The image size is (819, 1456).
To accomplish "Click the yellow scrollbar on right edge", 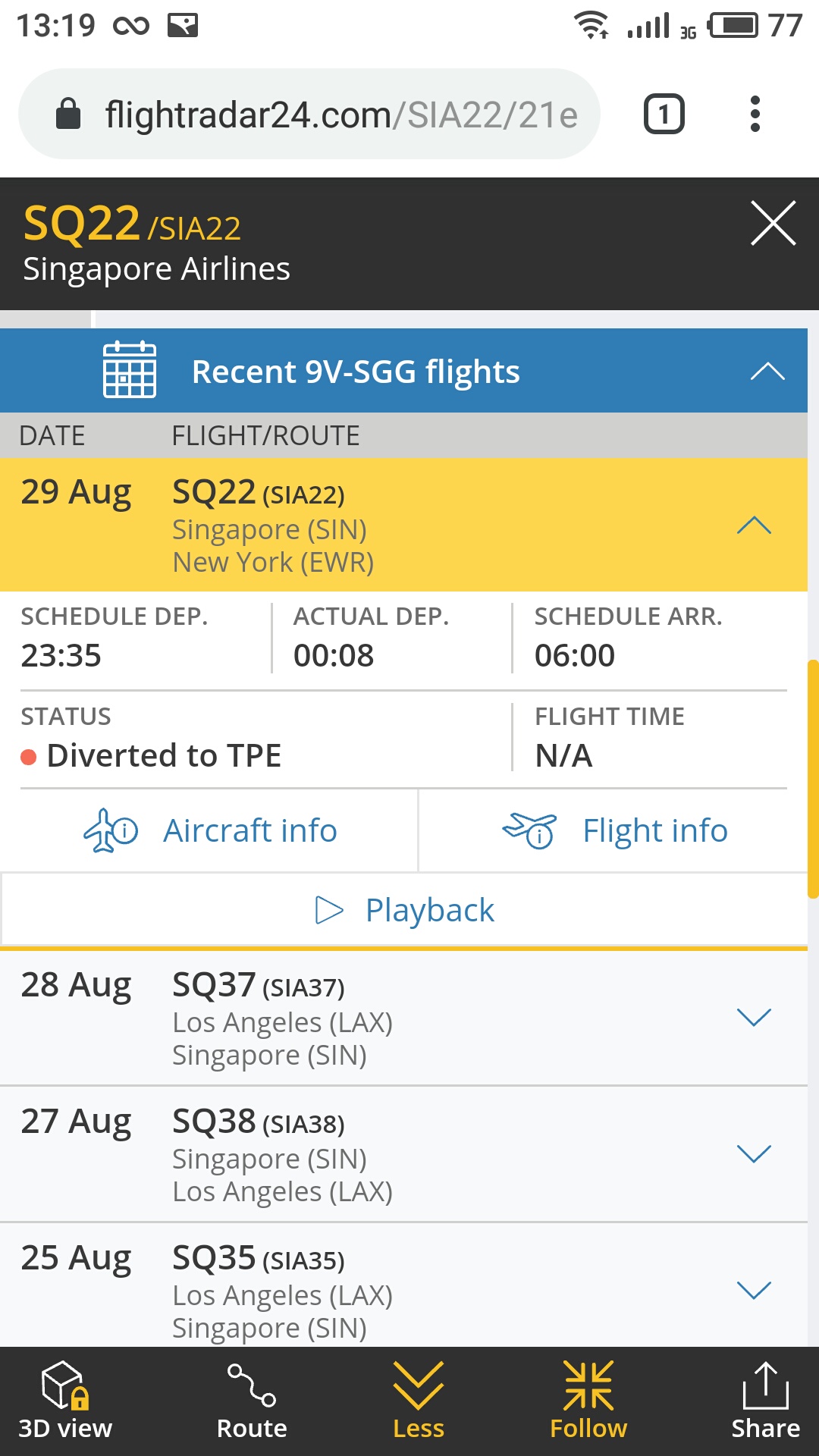I will (813, 779).
